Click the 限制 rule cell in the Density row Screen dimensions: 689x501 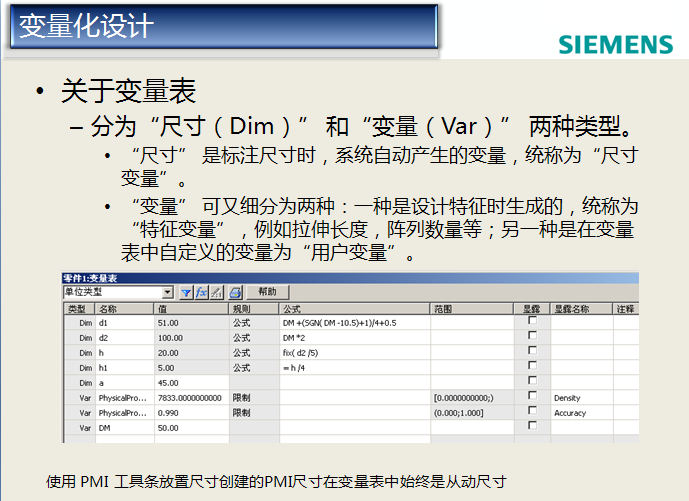point(254,398)
